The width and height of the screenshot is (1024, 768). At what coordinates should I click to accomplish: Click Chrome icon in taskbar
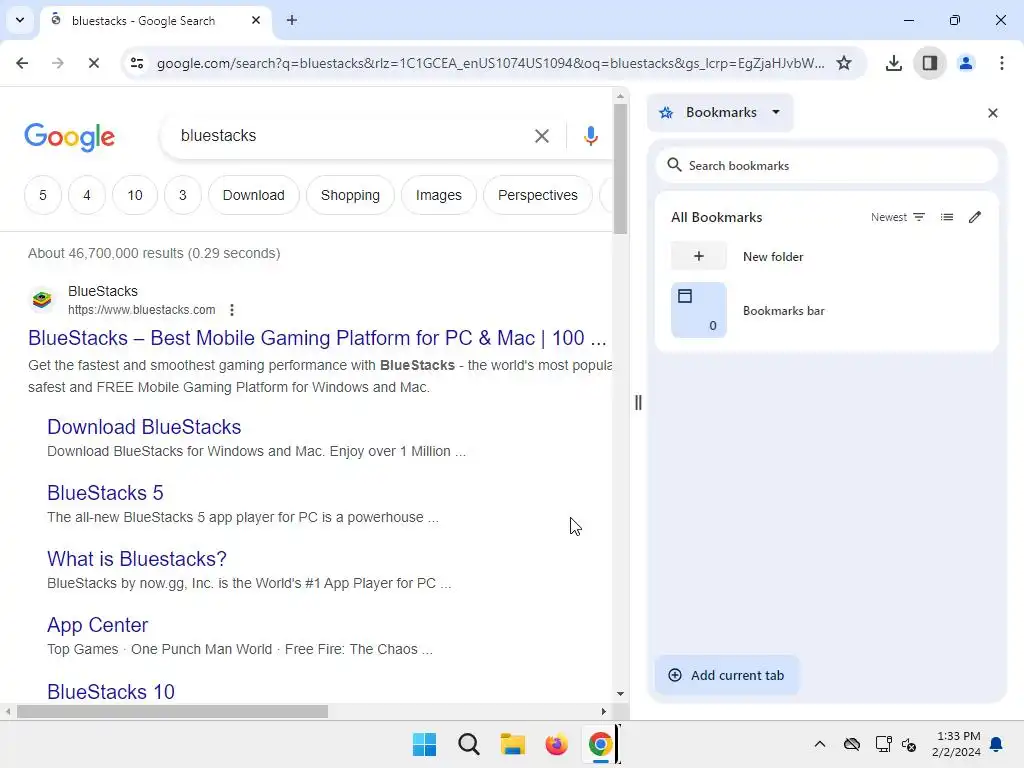(600, 744)
